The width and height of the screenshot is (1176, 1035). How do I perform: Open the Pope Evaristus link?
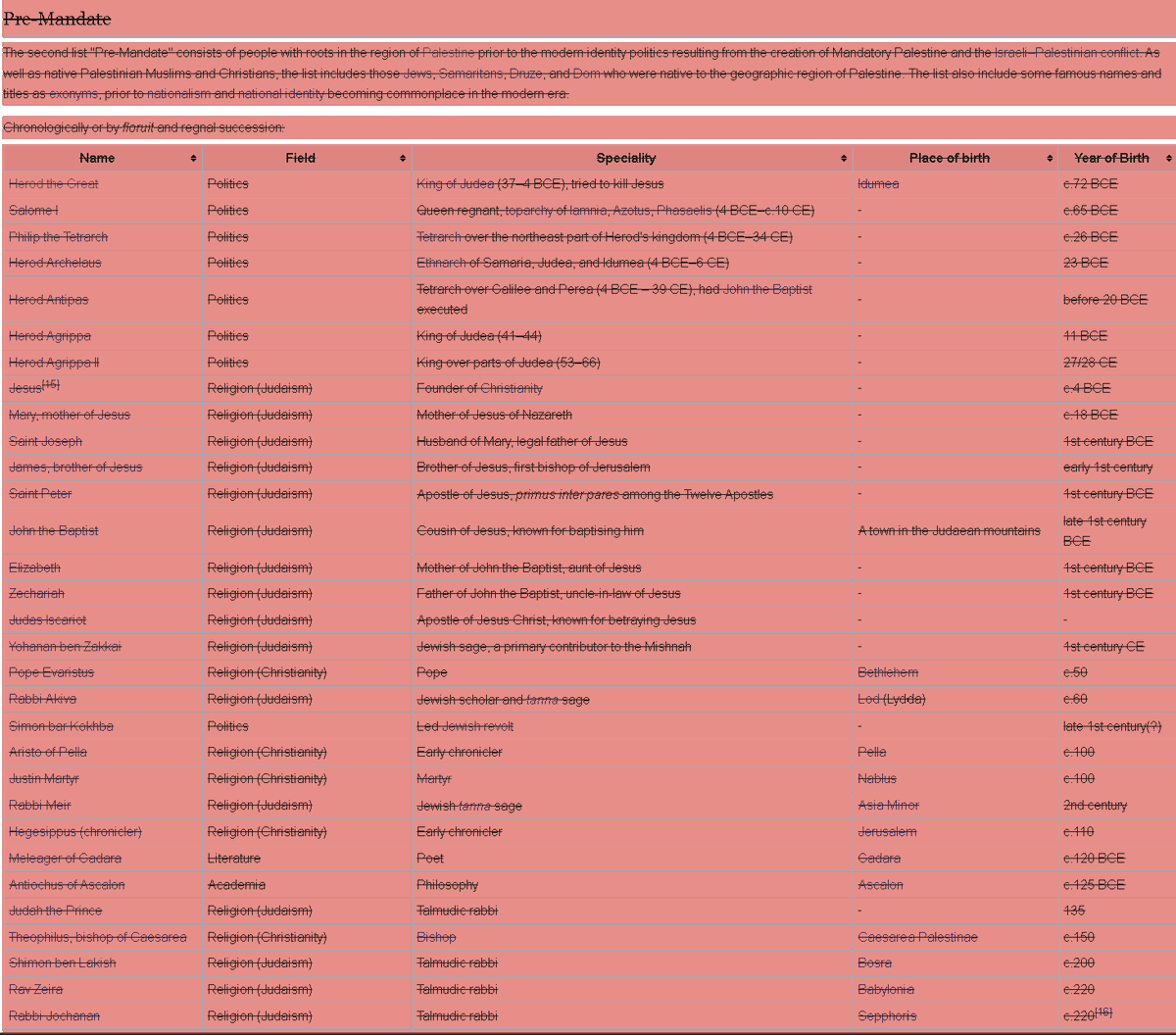(x=52, y=673)
